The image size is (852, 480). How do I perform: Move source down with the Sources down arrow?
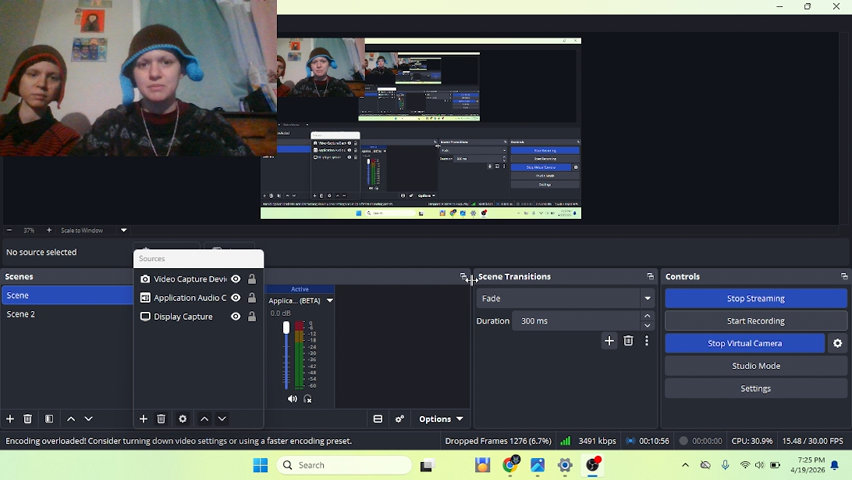click(x=222, y=419)
